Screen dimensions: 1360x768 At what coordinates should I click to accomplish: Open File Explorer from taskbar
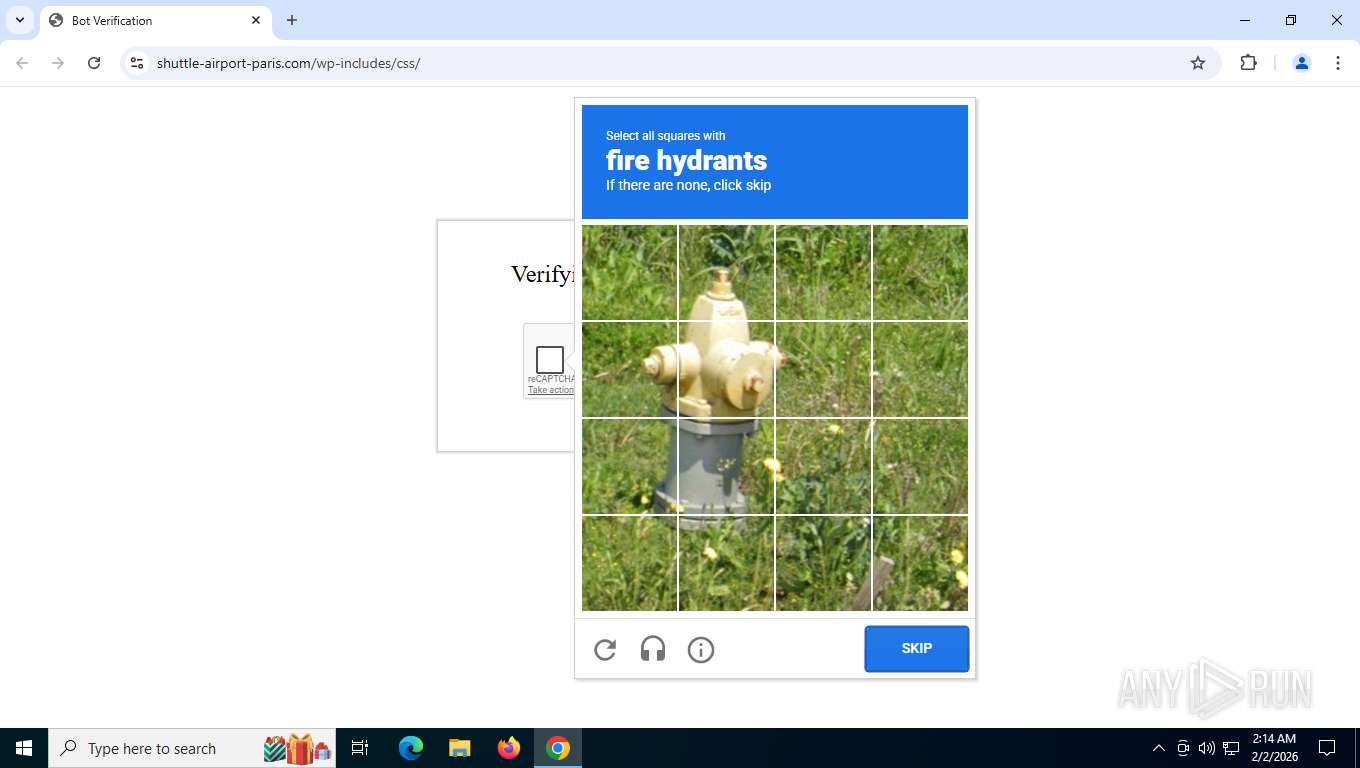(459, 748)
